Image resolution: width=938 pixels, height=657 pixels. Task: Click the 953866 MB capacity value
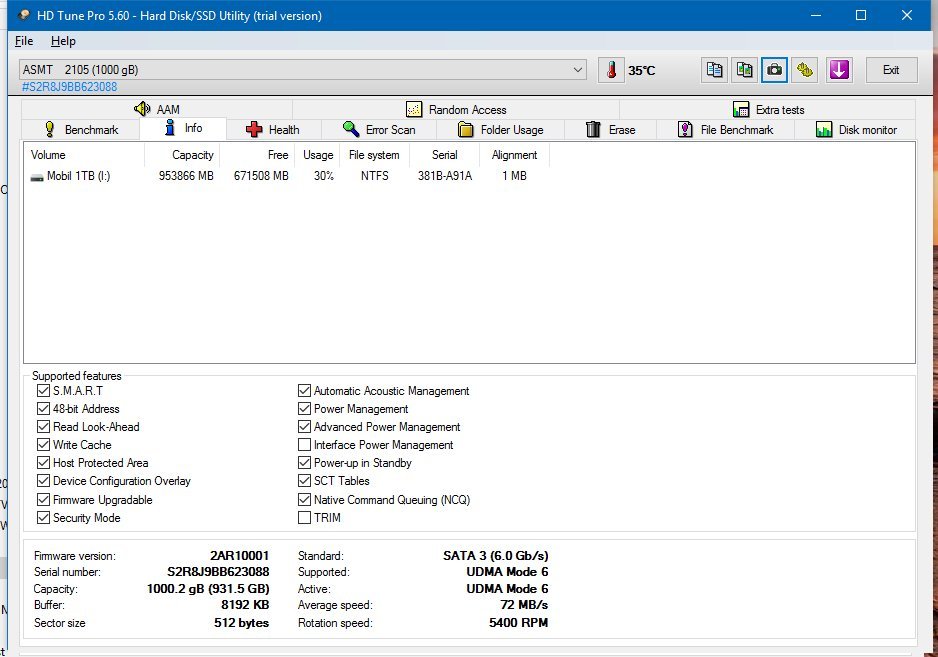(x=186, y=176)
